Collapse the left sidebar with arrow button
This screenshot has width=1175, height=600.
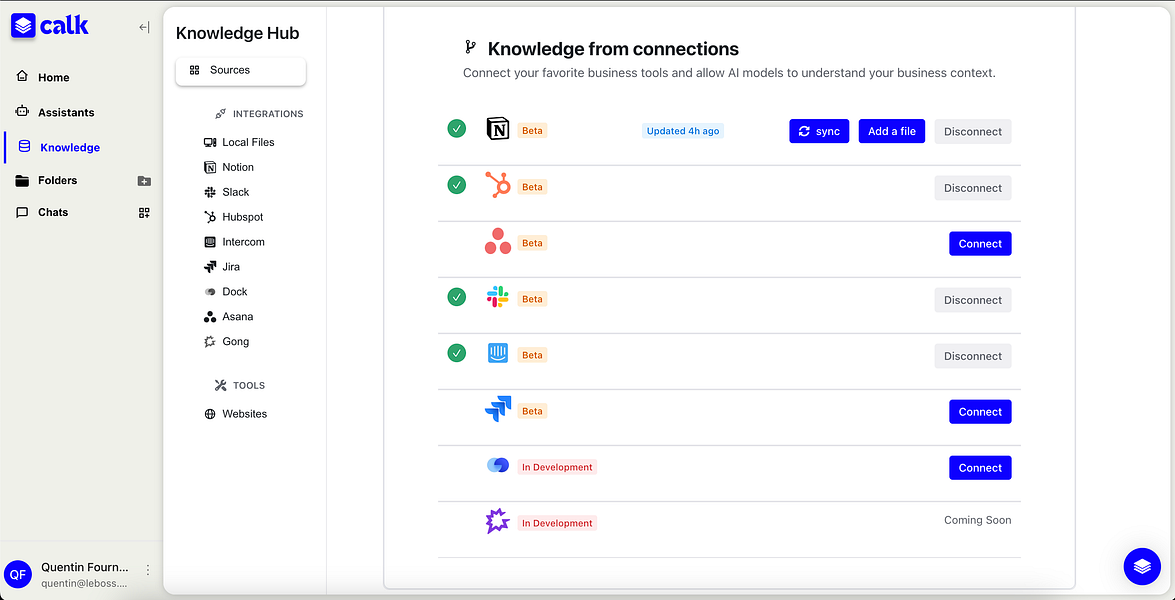[x=144, y=27]
